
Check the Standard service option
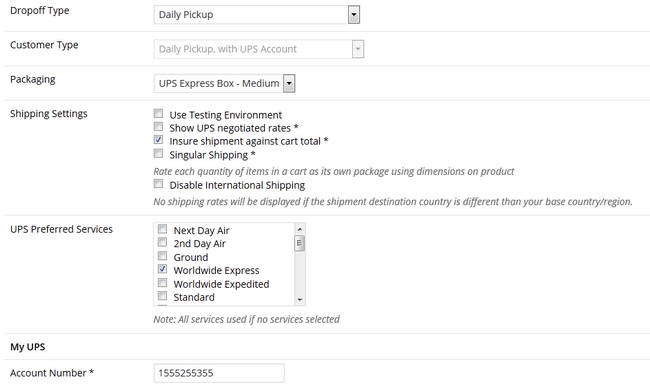pos(162,296)
